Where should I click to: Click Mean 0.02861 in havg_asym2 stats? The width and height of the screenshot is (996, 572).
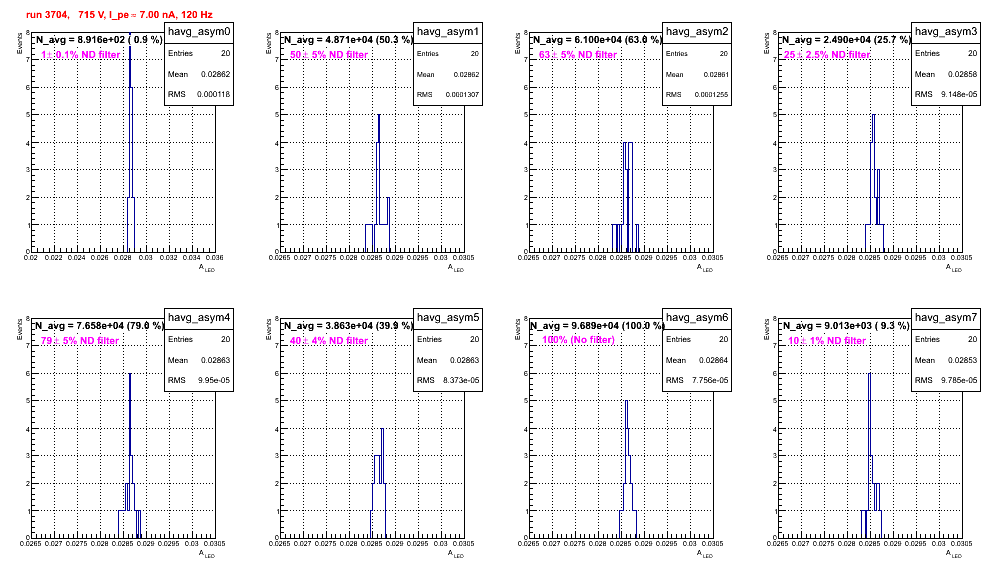(x=697, y=74)
